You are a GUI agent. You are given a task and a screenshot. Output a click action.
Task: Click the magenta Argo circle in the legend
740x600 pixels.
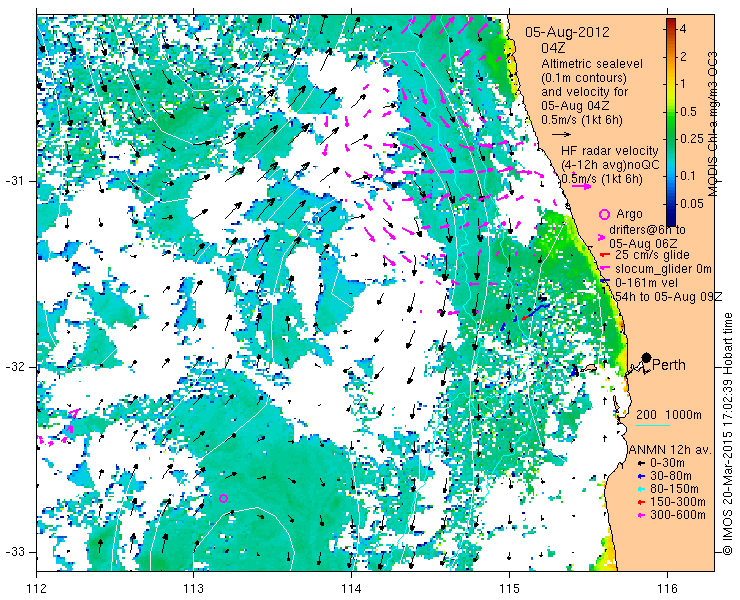coord(604,214)
